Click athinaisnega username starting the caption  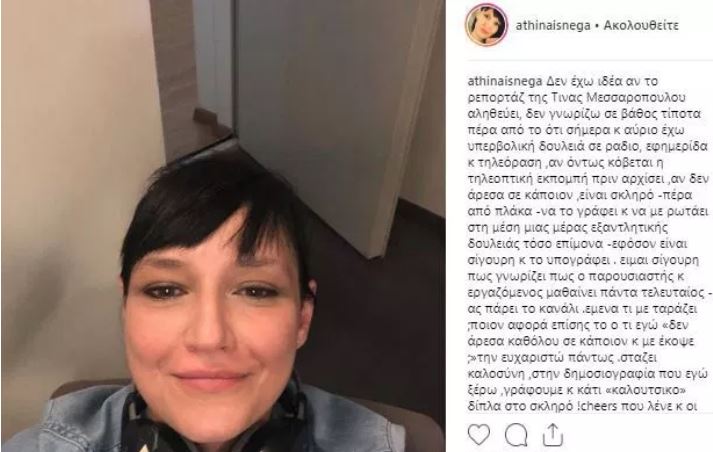(505, 81)
